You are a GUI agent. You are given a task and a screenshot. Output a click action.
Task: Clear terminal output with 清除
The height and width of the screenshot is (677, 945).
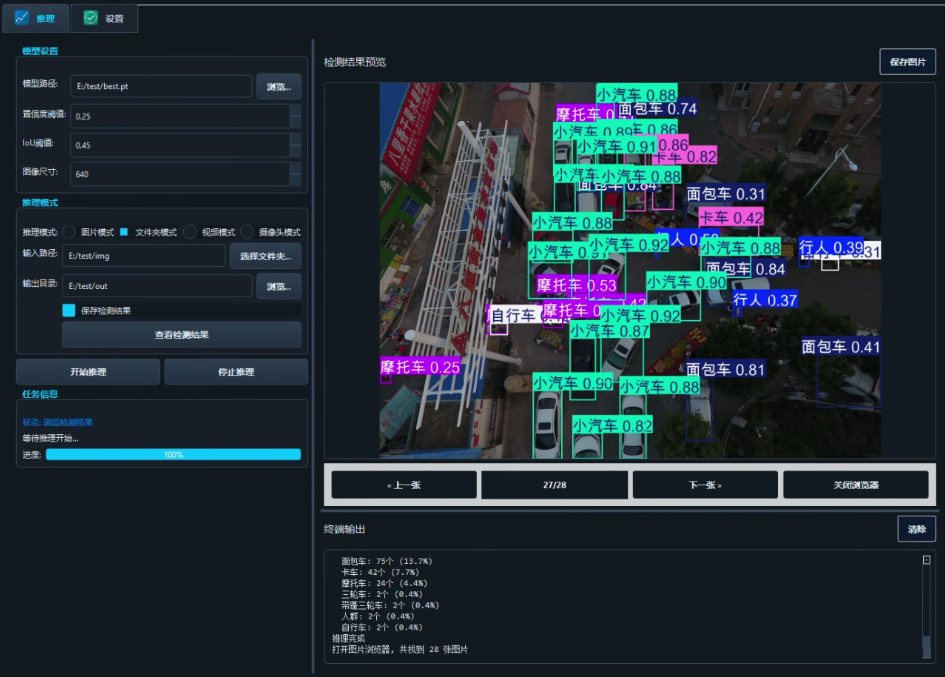pyautogui.click(x=917, y=529)
